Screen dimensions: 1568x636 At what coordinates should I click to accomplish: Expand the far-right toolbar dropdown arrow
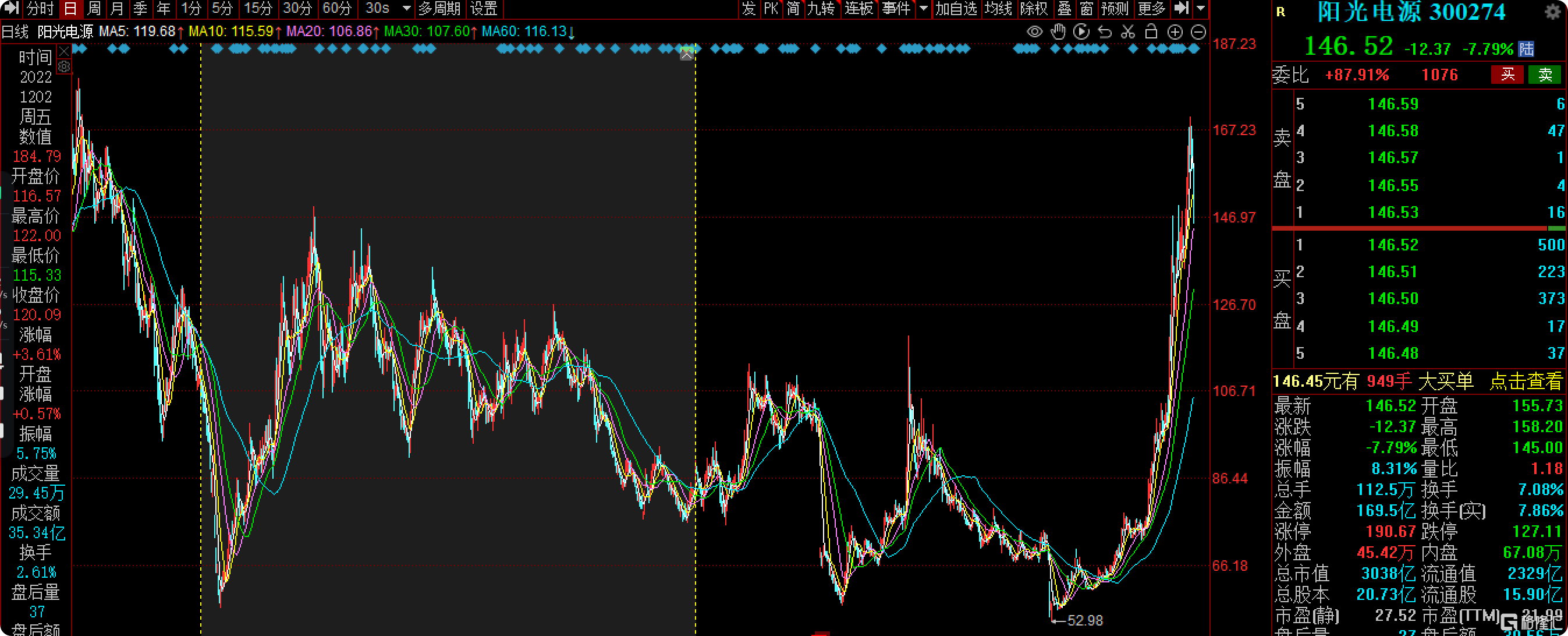point(1200,9)
